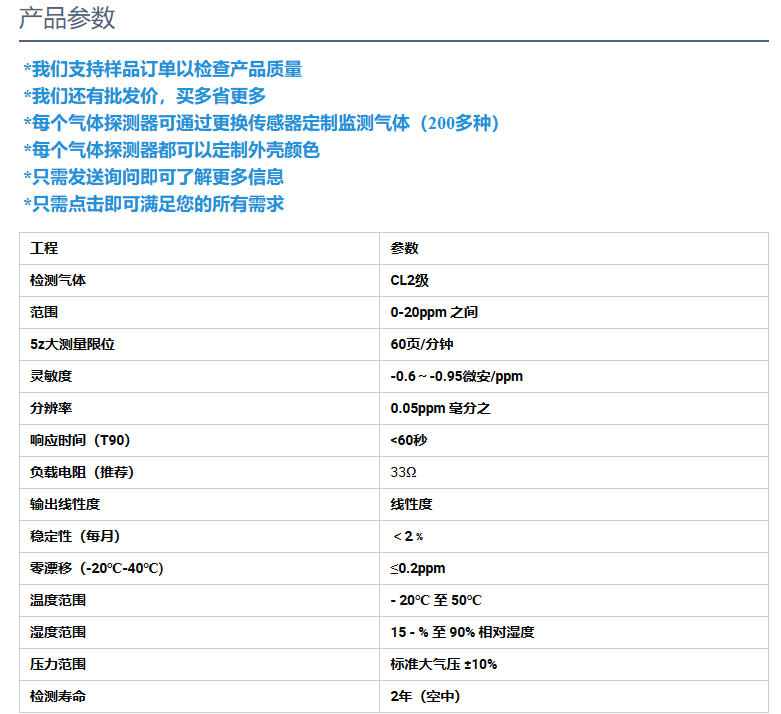Click the line mentioning 200多种 gases
Image resolution: width=781 pixels, height=714 pixels.
[x=261, y=123]
